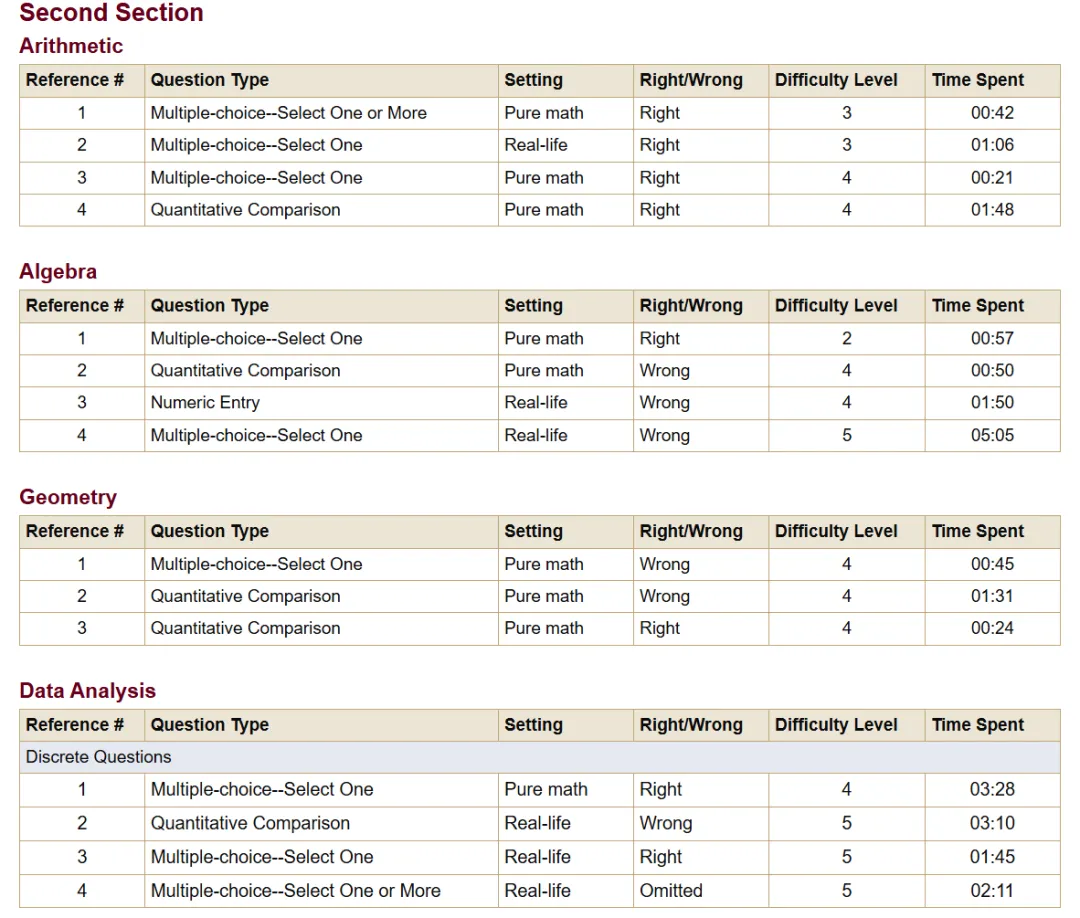Image resolution: width=1080 pixels, height=918 pixels.
Task: Select the Numeric Entry question type cell
Action: tap(205, 403)
